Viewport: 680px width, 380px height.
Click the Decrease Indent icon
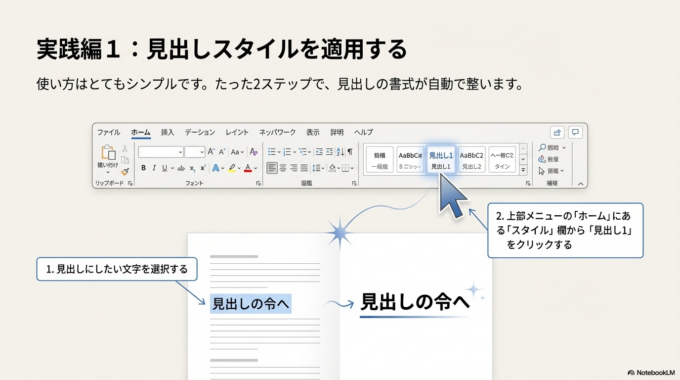tap(319, 151)
